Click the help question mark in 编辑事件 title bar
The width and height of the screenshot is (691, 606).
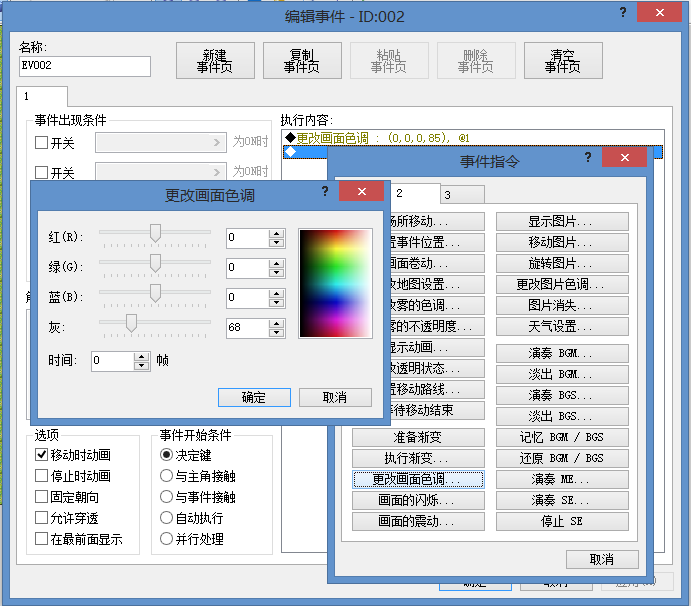pos(623,12)
